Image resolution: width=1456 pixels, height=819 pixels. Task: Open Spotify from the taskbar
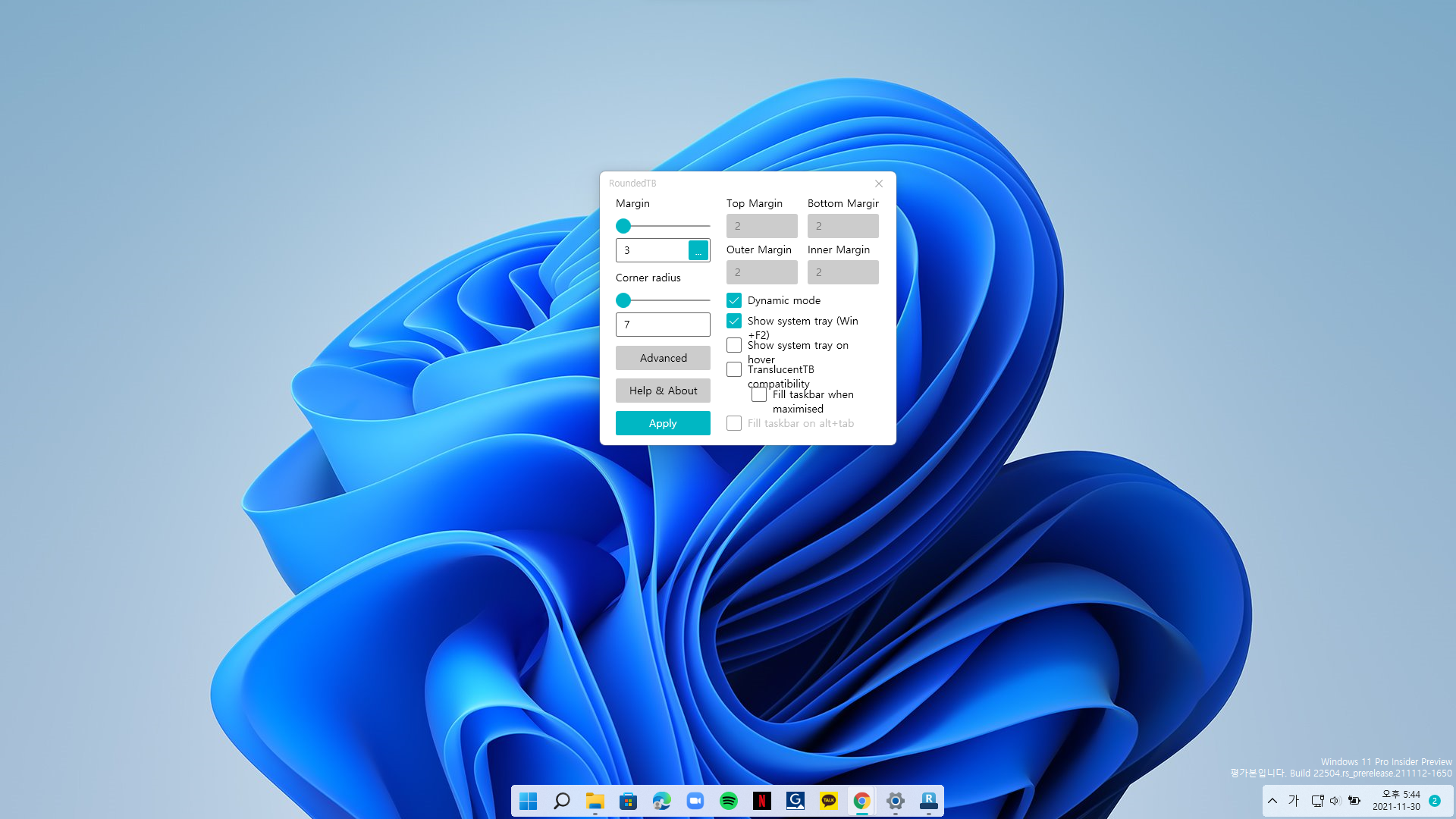[x=728, y=801]
